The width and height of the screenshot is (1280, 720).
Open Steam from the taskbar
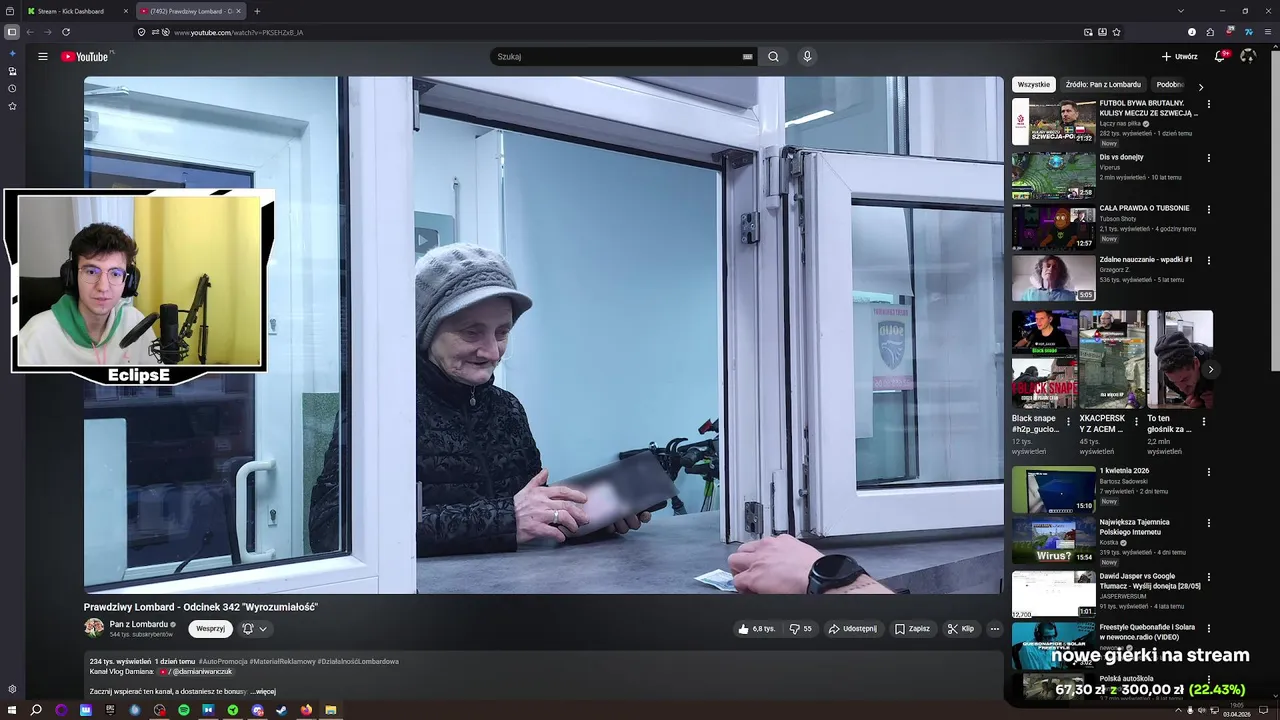click(282, 710)
